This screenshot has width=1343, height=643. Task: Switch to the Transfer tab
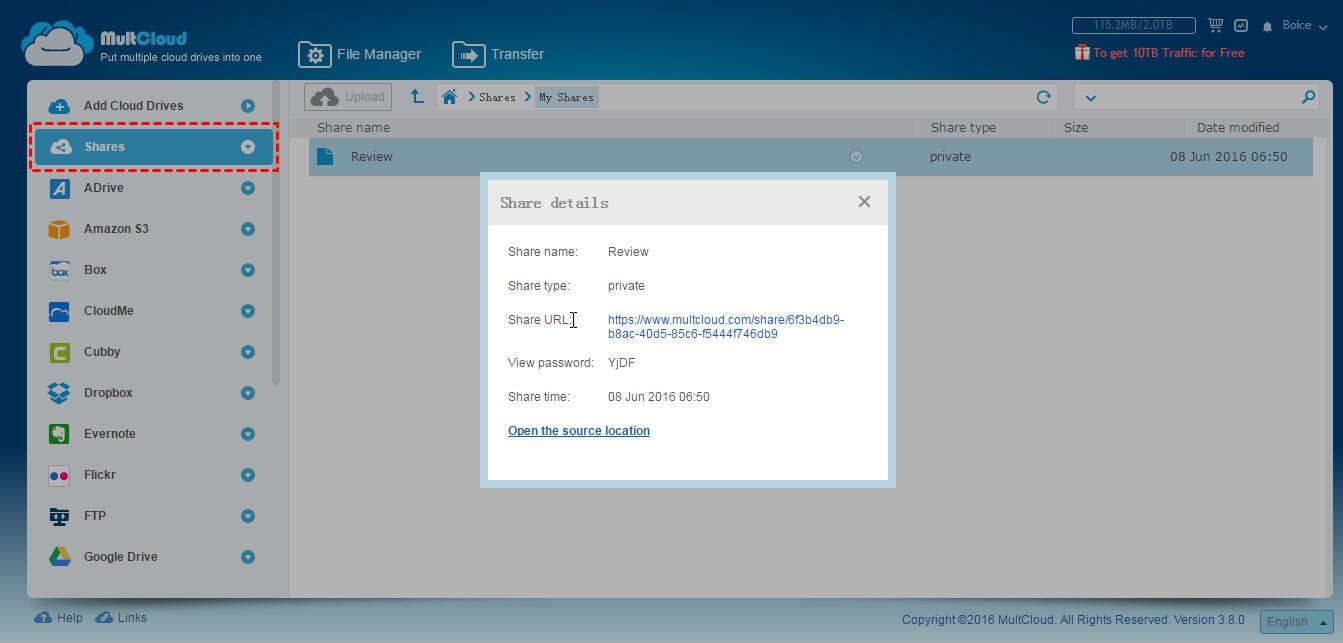point(498,54)
